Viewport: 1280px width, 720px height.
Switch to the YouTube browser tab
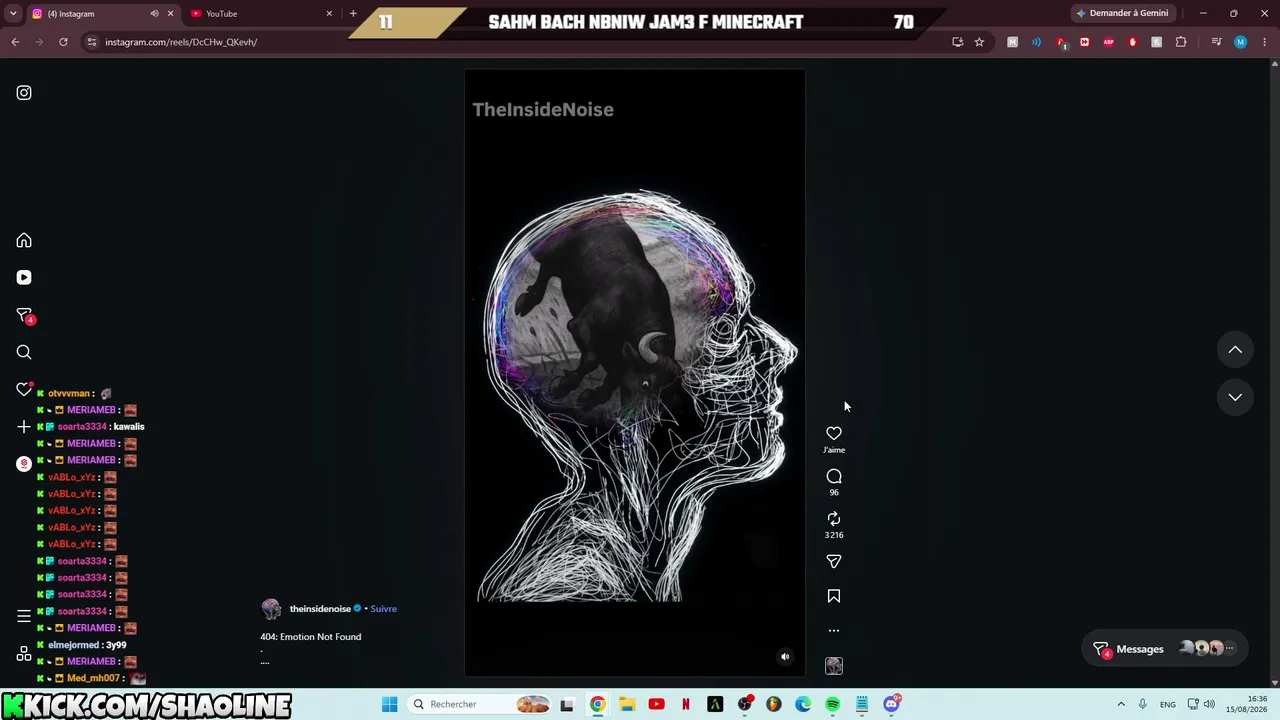point(262,14)
